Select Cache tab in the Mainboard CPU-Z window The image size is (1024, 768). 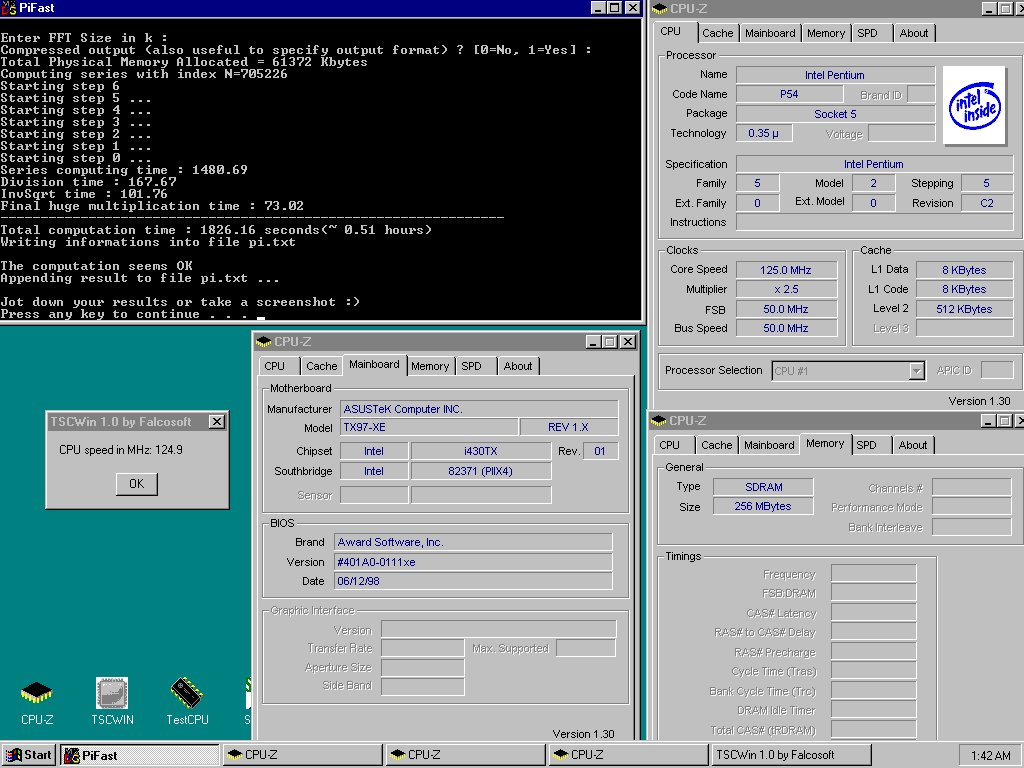(321, 366)
